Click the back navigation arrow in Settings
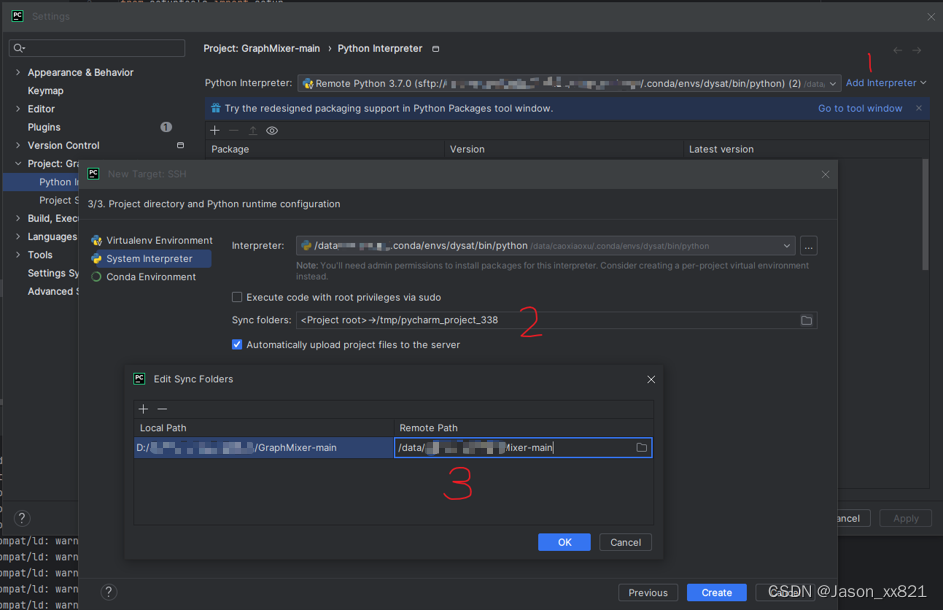Image resolution: width=943 pixels, height=610 pixels. 897,51
